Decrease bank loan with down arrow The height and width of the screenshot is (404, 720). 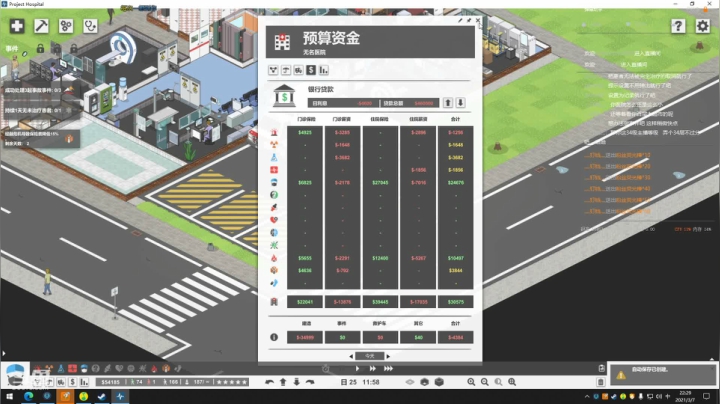click(x=460, y=103)
